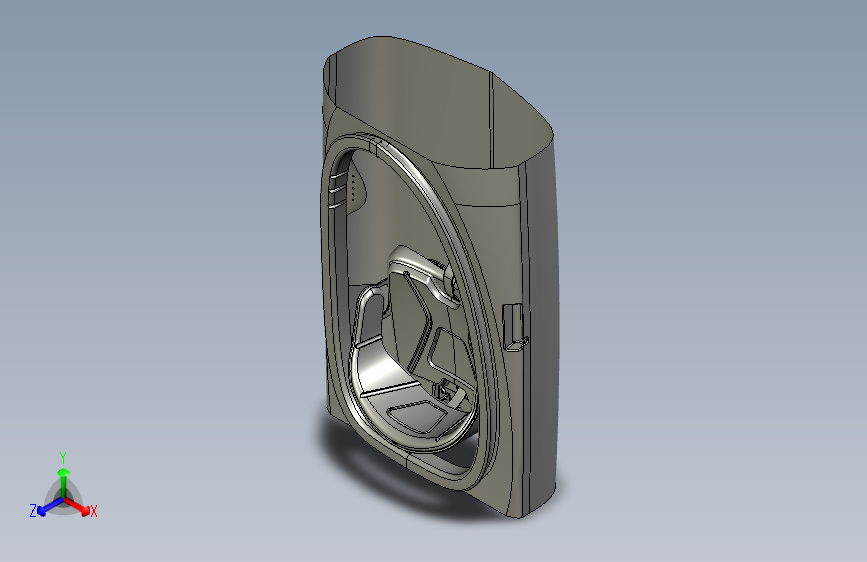Click the blue Z axis arrow
This screenshot has width=867, height=562.
click(50, 507)
